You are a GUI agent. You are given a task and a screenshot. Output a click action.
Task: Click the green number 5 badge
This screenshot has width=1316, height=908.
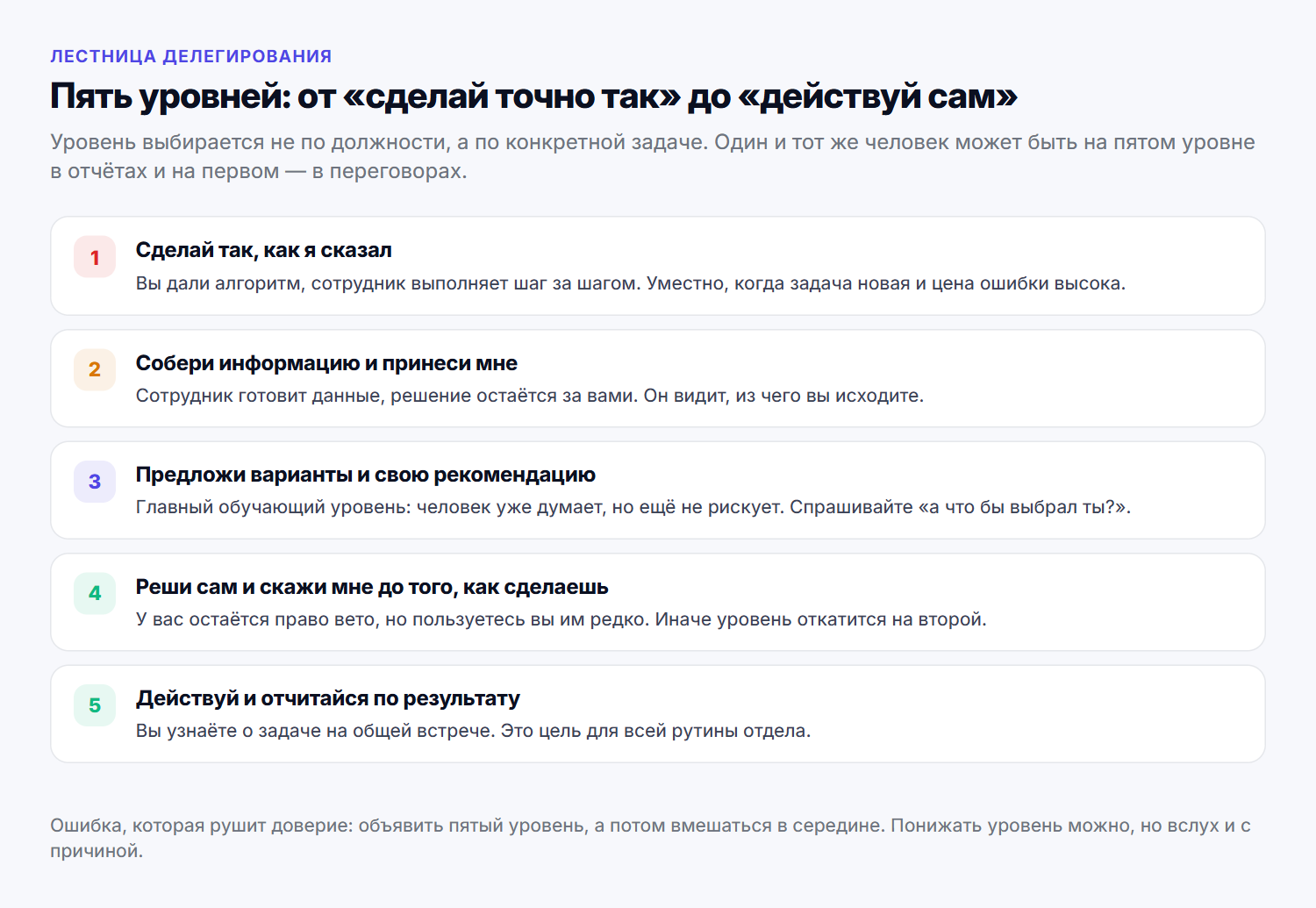(x=95, y=705)
